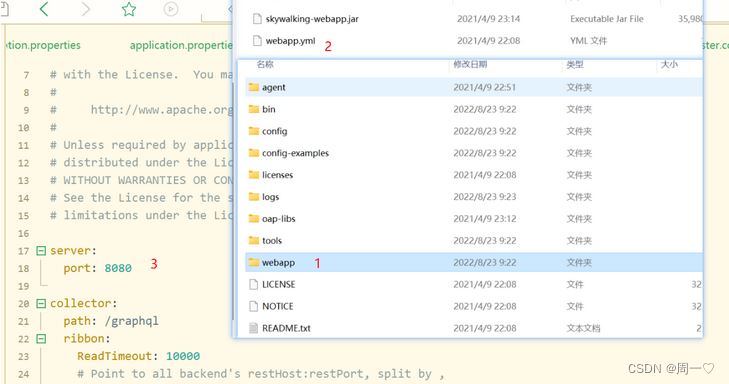Sort by the 类型 column header
Image resolution: width=729 pixels, height=384 pixels.
(575, 64)
